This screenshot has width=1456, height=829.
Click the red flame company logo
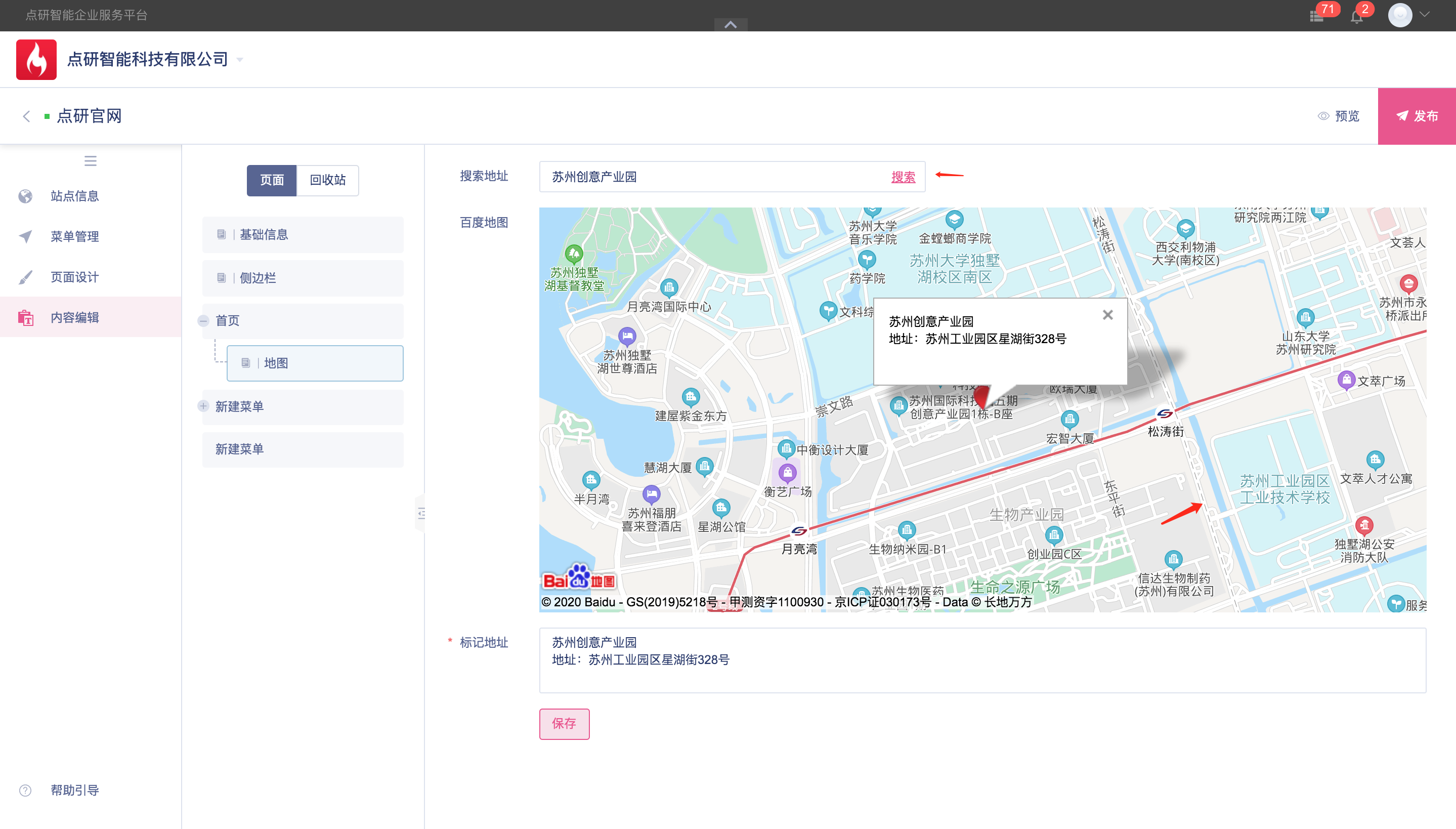[x=36, y=59]
